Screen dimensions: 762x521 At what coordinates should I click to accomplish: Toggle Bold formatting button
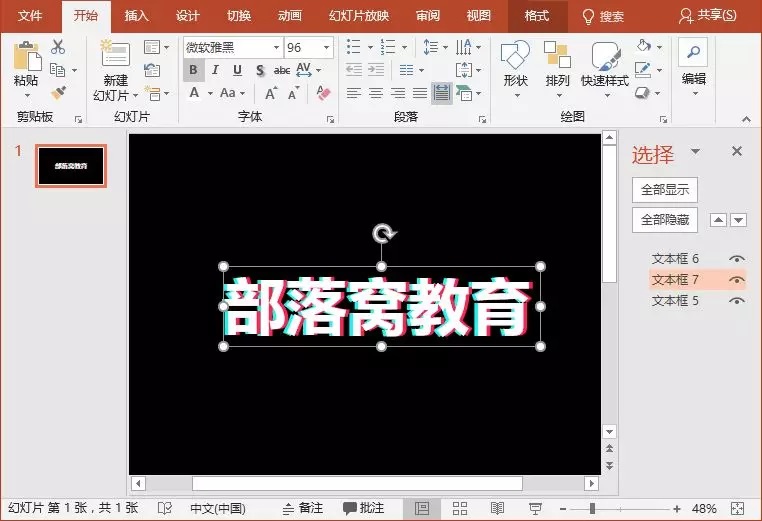(193, 70)
